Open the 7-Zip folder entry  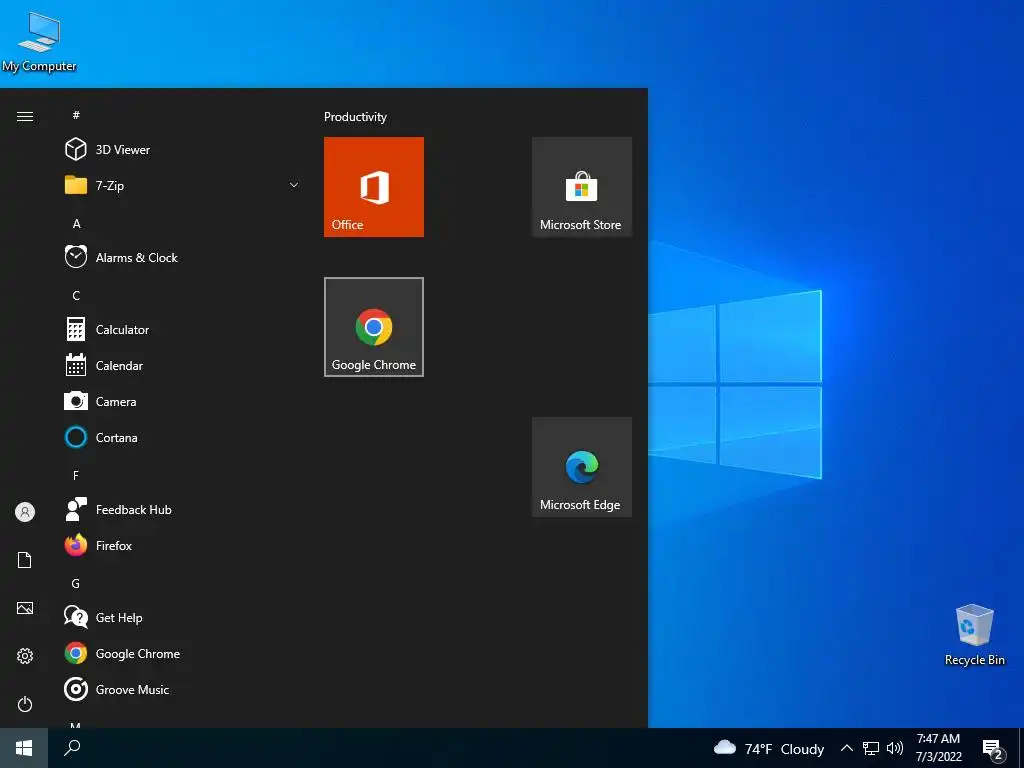183,185
